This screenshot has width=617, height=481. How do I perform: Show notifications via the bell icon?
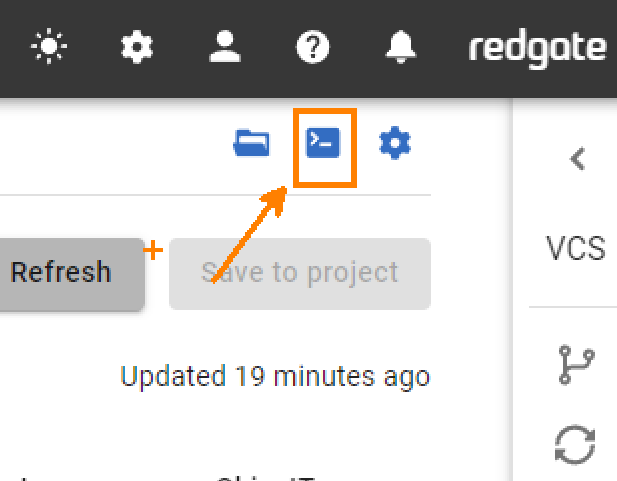pyautogui.click(x=402, y=47)
